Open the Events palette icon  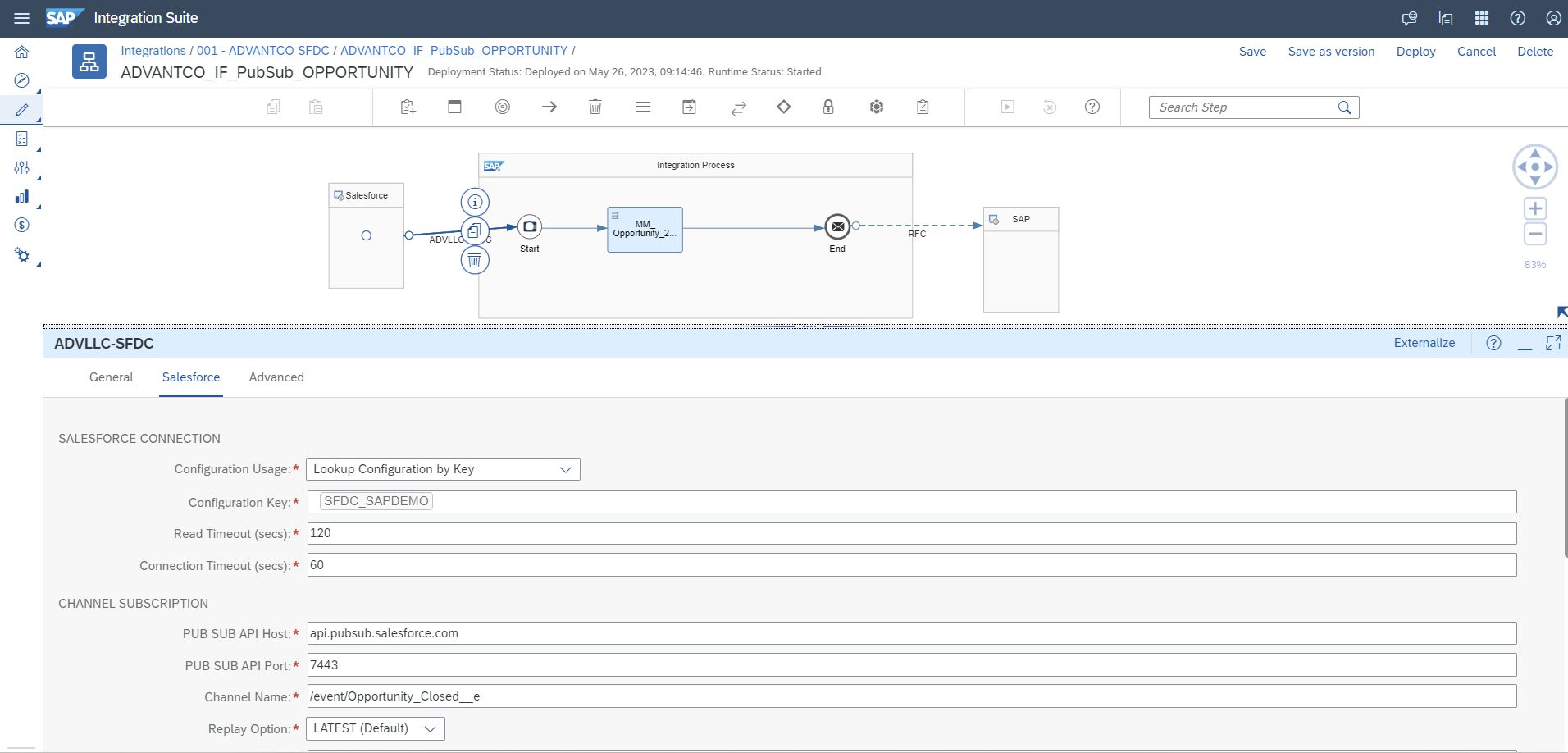coord(503,107)
